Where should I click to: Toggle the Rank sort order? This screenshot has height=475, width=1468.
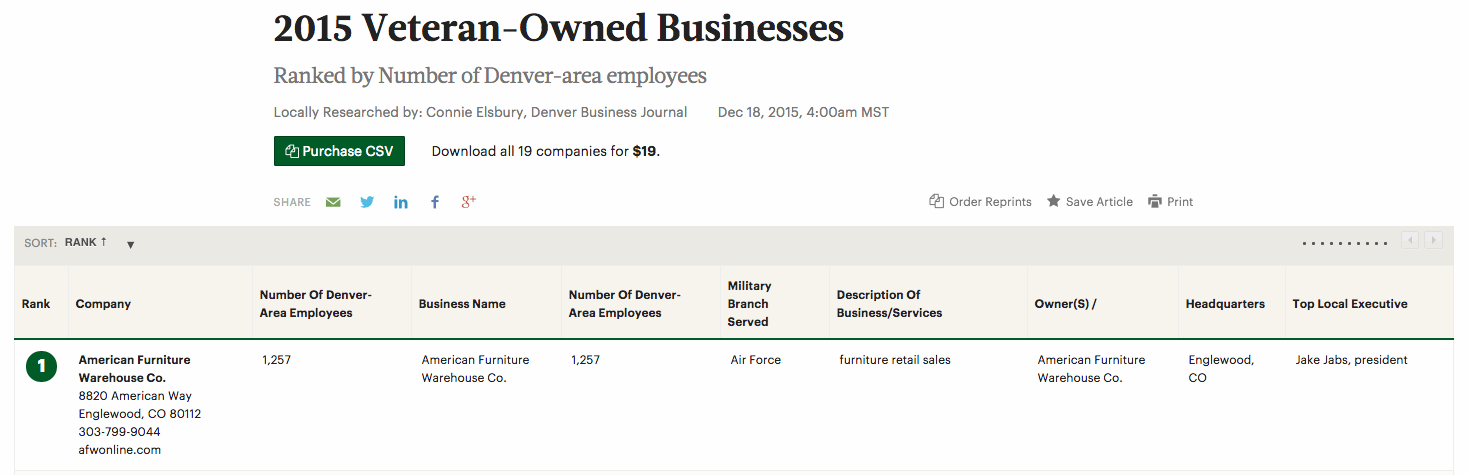pyautogui.click(x=86, y=243)
